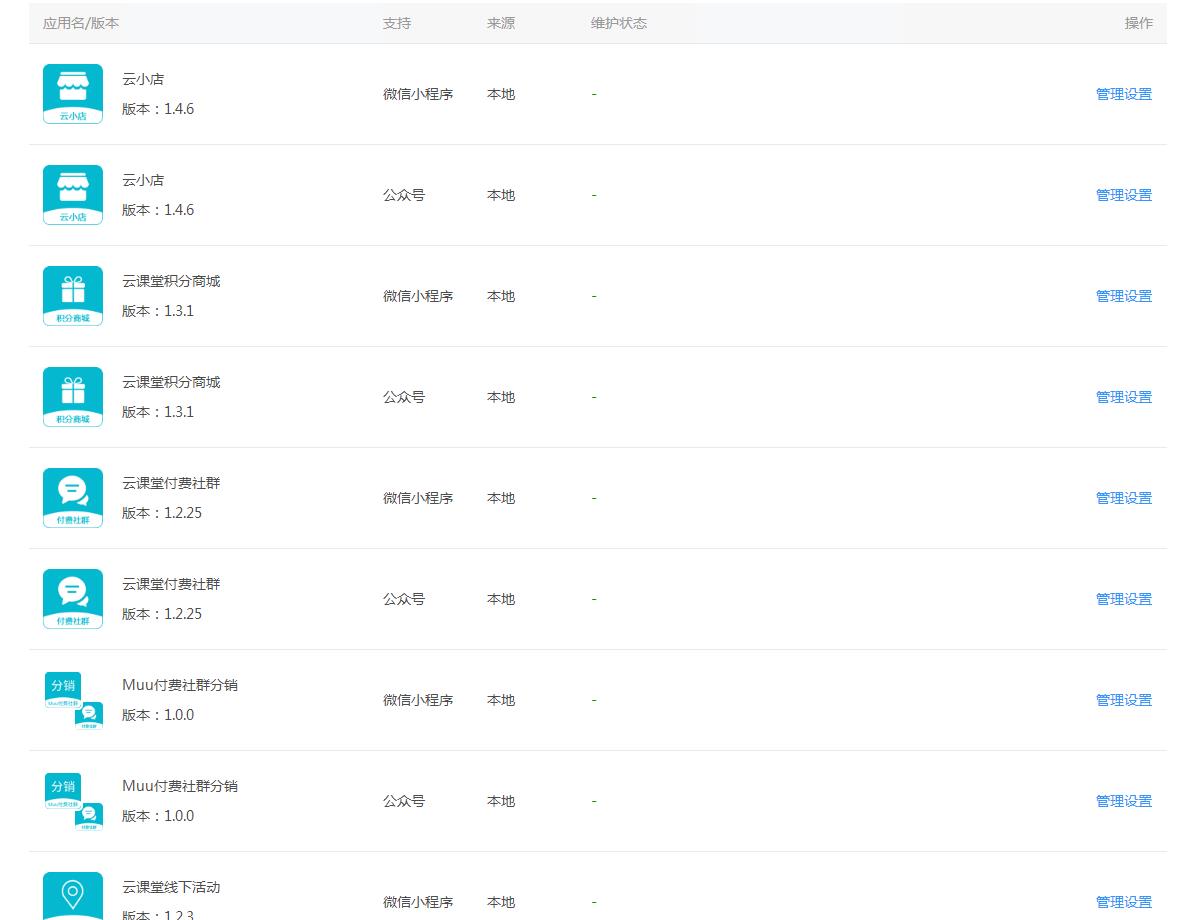The image size is (1196, 920).
Task: Click 管理设置 for 云课堂积分商城 微信小程序
Action: point(1122,295)
